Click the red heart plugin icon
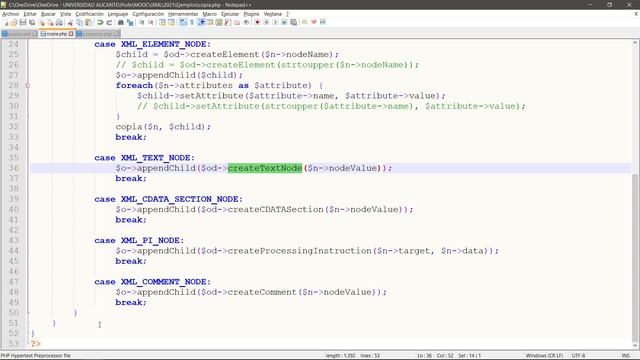 point(313,22)
